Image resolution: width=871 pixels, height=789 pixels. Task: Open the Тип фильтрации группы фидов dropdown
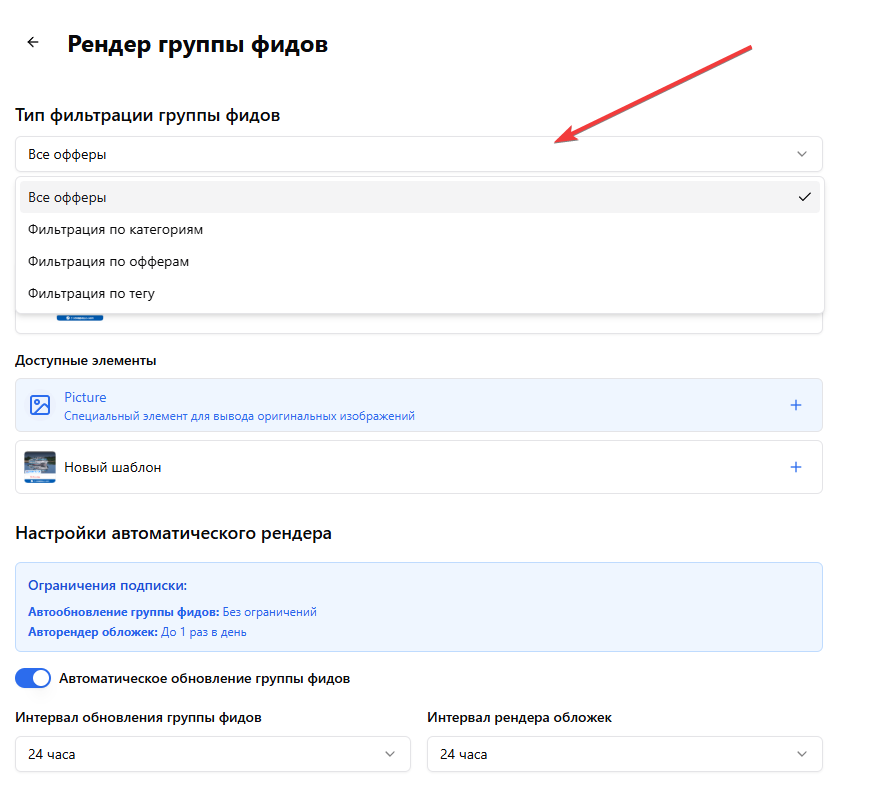pos(418,154)
